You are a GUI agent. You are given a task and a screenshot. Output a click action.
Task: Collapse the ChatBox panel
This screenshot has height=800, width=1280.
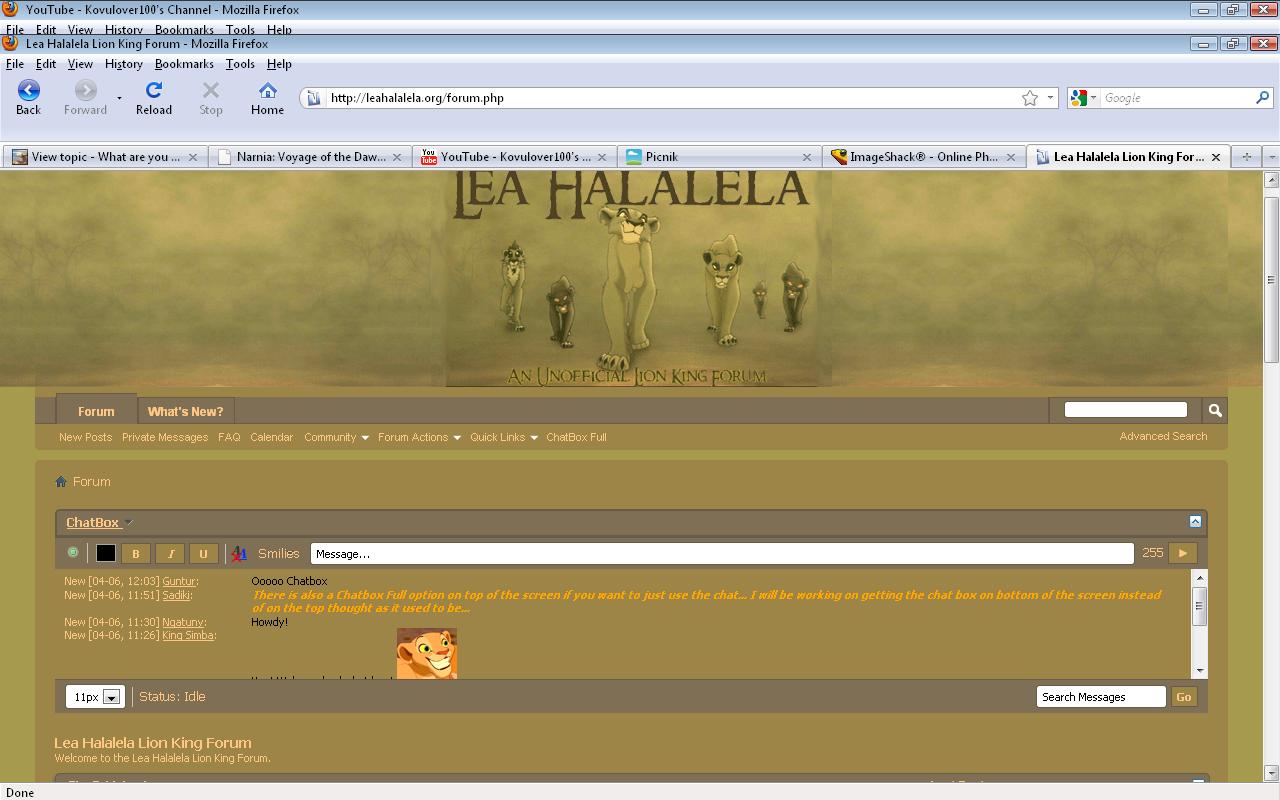[1195, 522]
